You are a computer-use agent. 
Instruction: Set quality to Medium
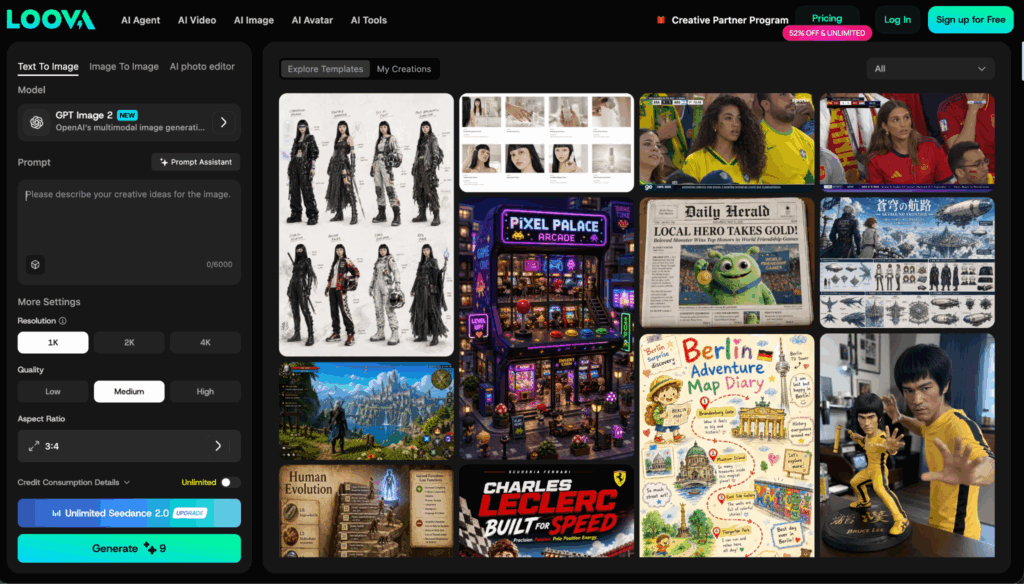pyautogui.click(x=129, y=391)
